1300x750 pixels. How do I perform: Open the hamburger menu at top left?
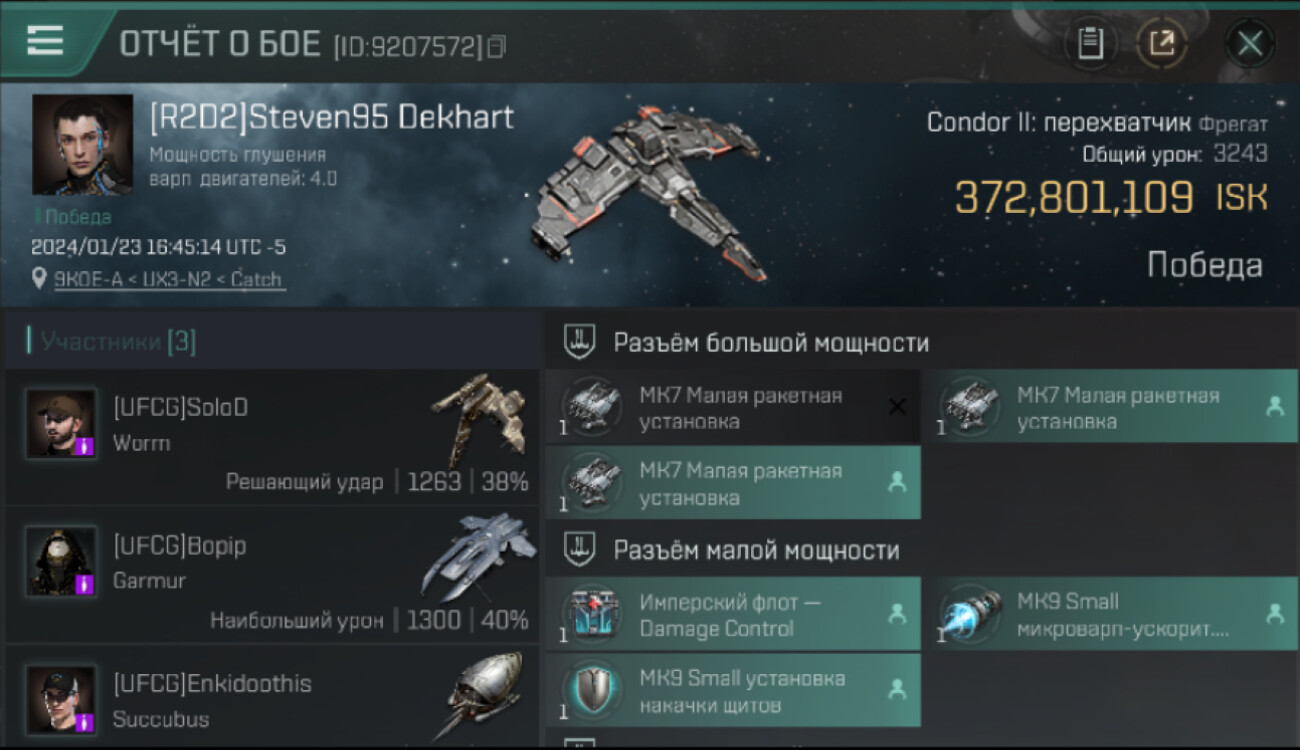[45, 40]
